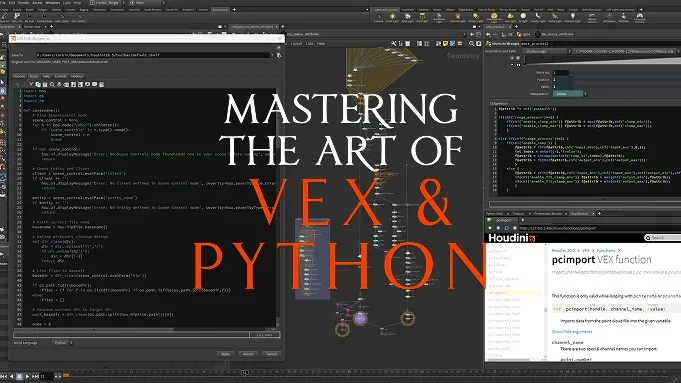Open the File menu in main menu bar
Image resolution: width=681 pixels, height=383 pixels.
coord(3,3)
